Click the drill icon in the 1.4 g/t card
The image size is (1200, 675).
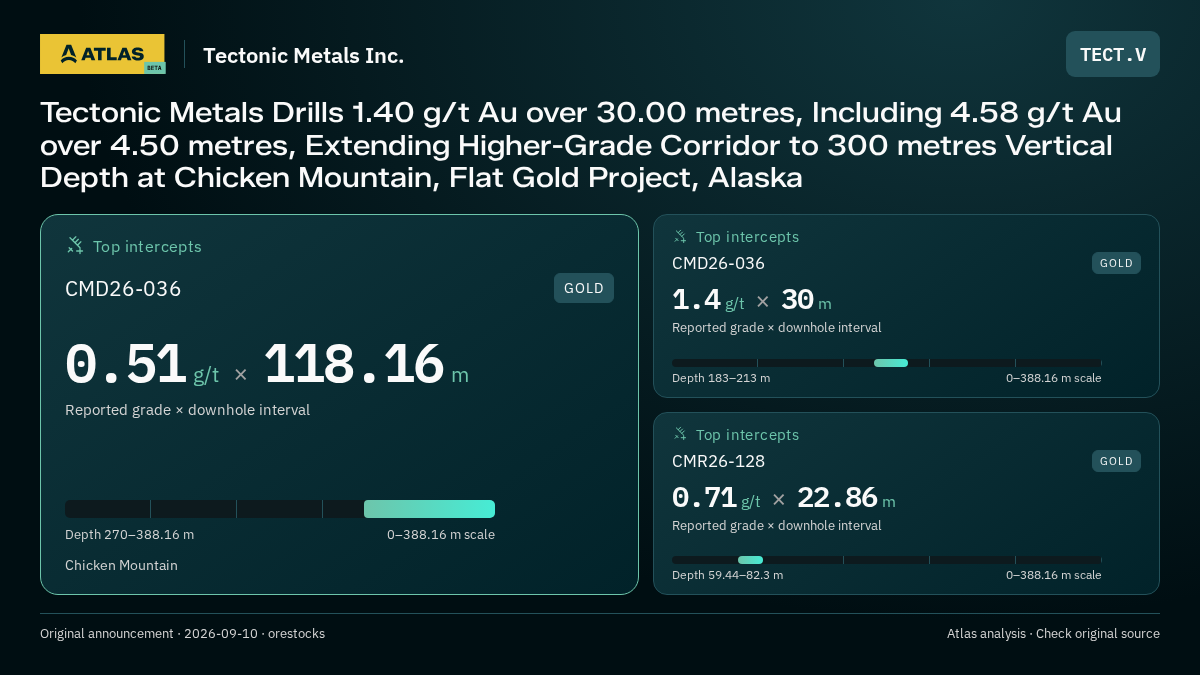coord(680,237)
